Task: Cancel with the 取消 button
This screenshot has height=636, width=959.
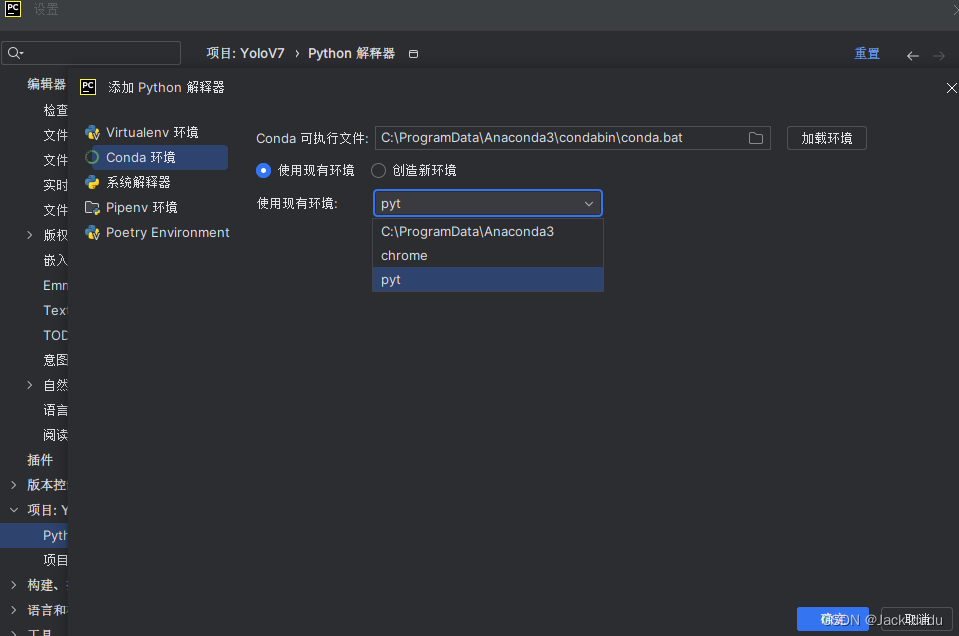Action: click(x=916, y=619)
